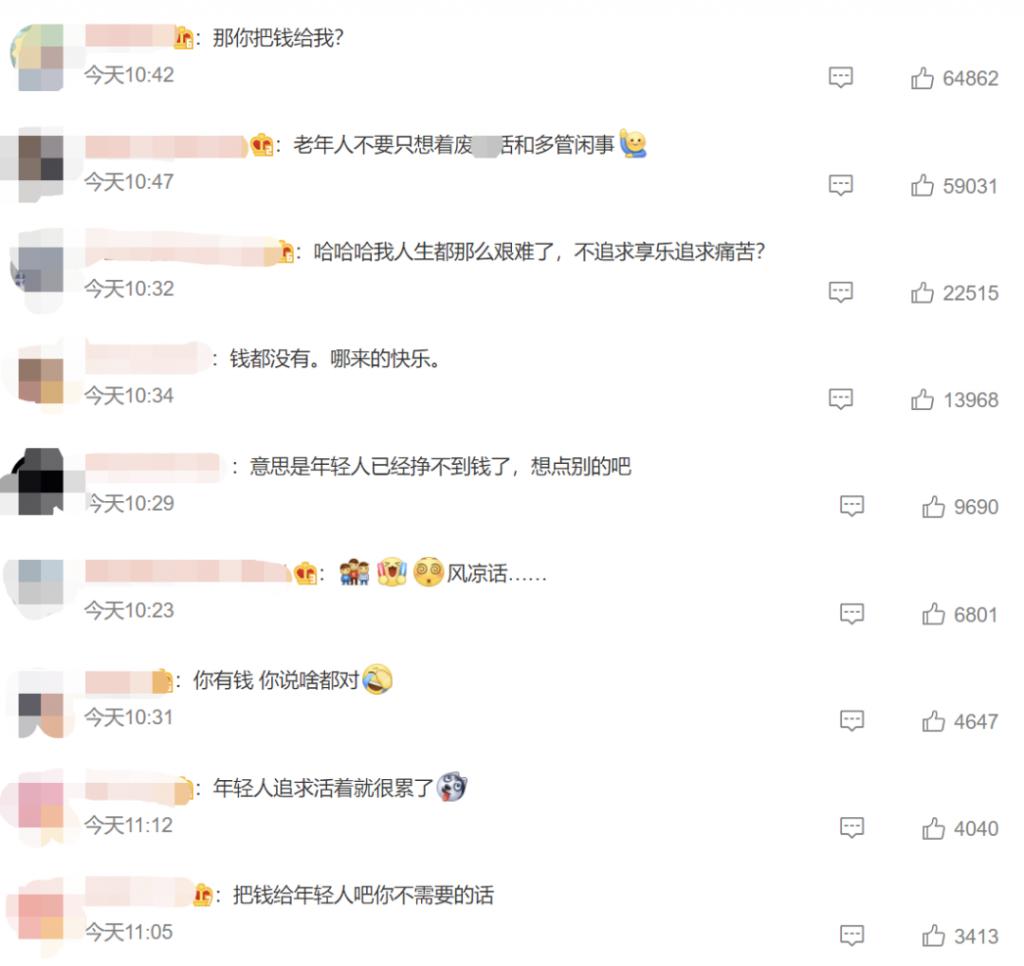
Task: Reply to the 意思是年轻人 comment
Action: point(852,506)
